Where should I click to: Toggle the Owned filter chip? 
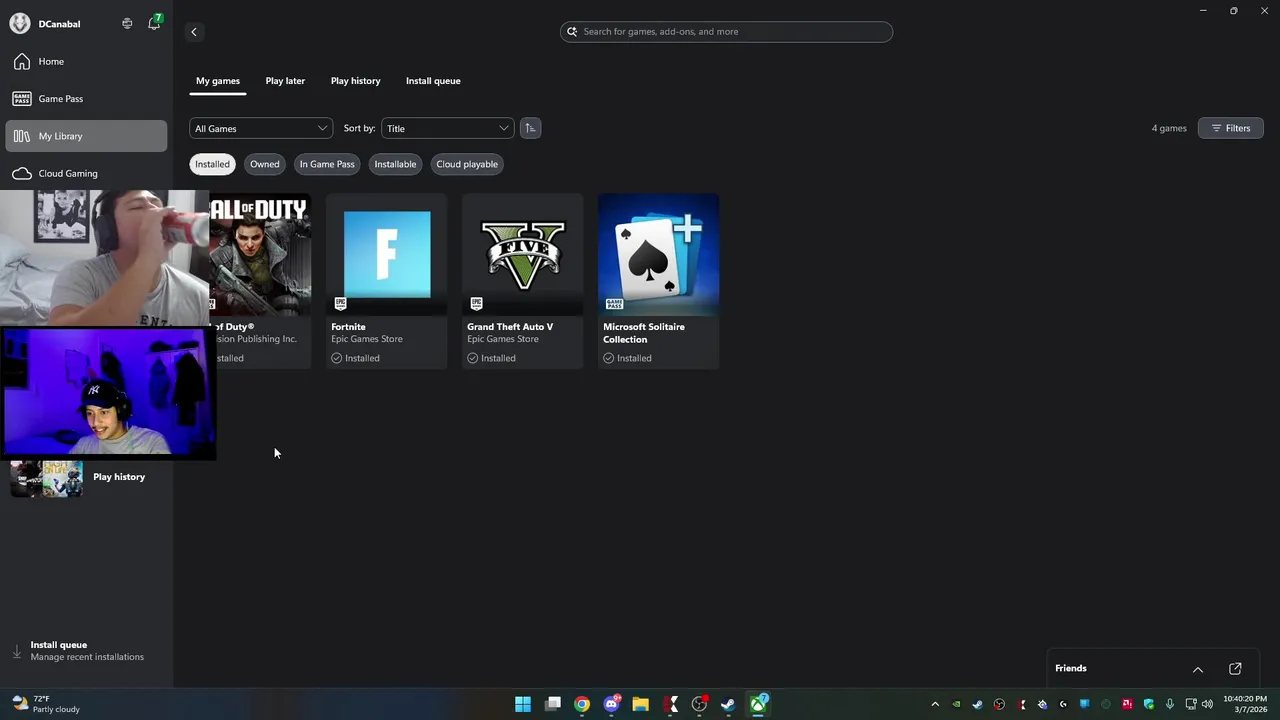265,164
